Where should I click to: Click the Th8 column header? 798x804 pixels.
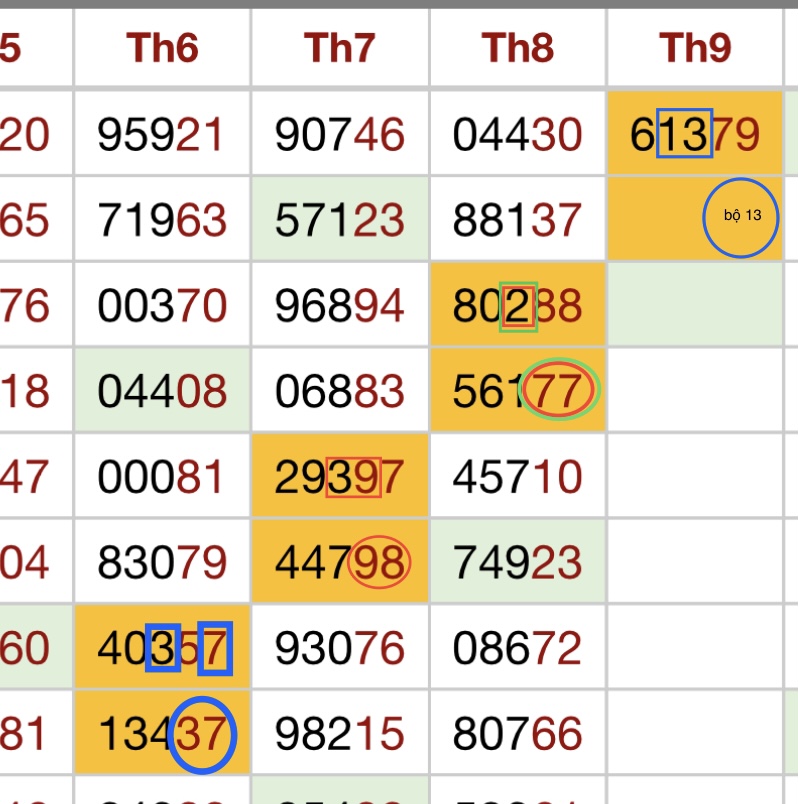(x=517, y=48)
